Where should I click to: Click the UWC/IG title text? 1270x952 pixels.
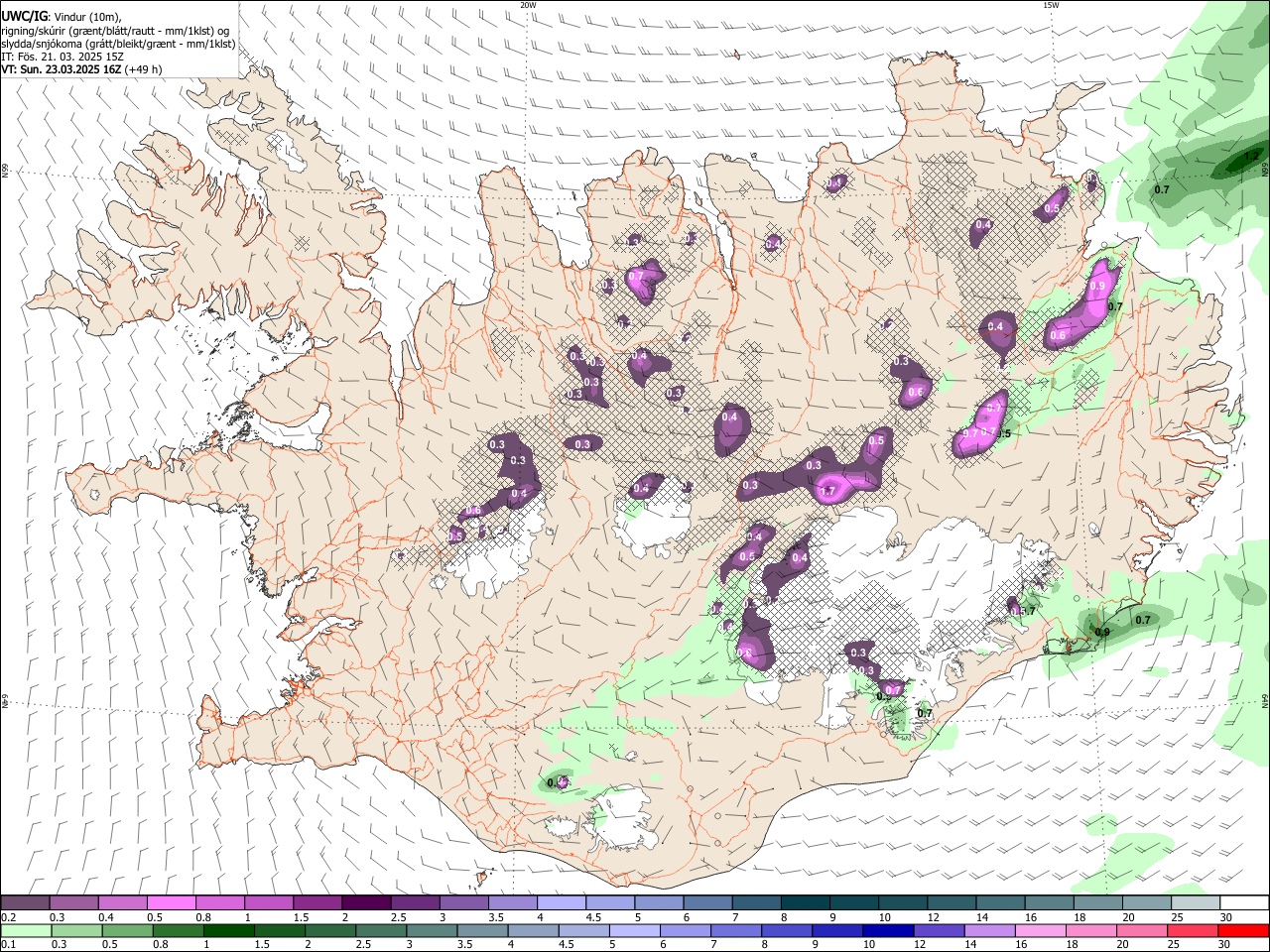pyautogui.click(x=24, y=16)
